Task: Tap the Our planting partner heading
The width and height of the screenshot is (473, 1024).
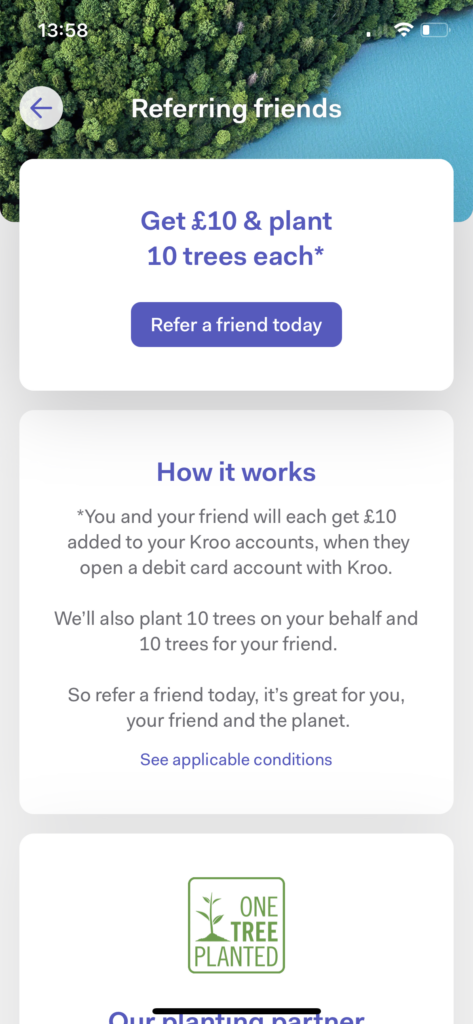Action: [236, 1017]
